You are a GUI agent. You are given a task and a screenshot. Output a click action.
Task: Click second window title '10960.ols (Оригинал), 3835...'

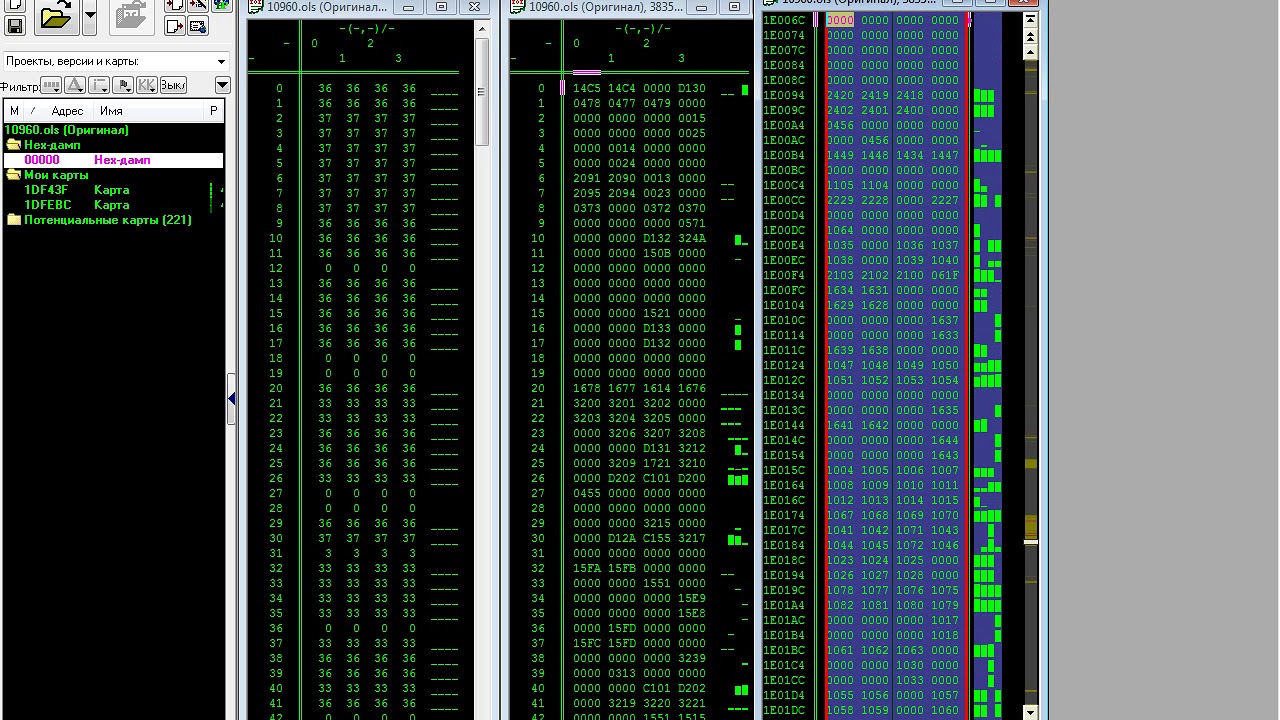click(x=606, y=7)
